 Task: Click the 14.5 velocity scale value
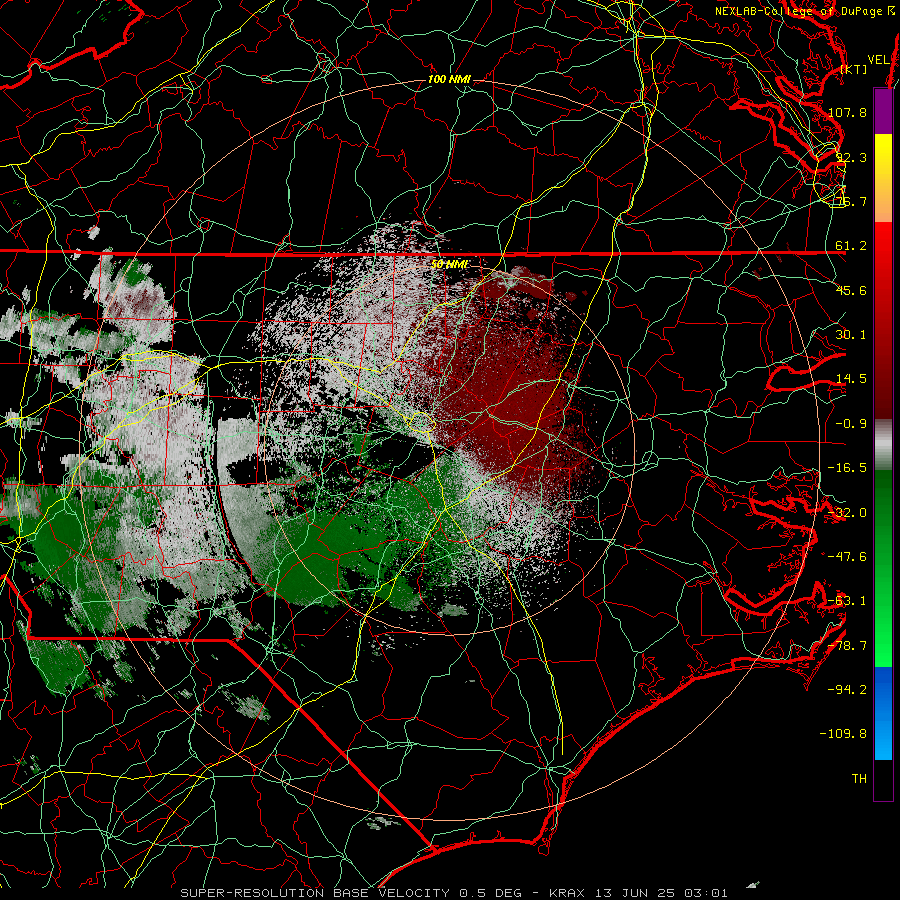[x=851, y=379]
